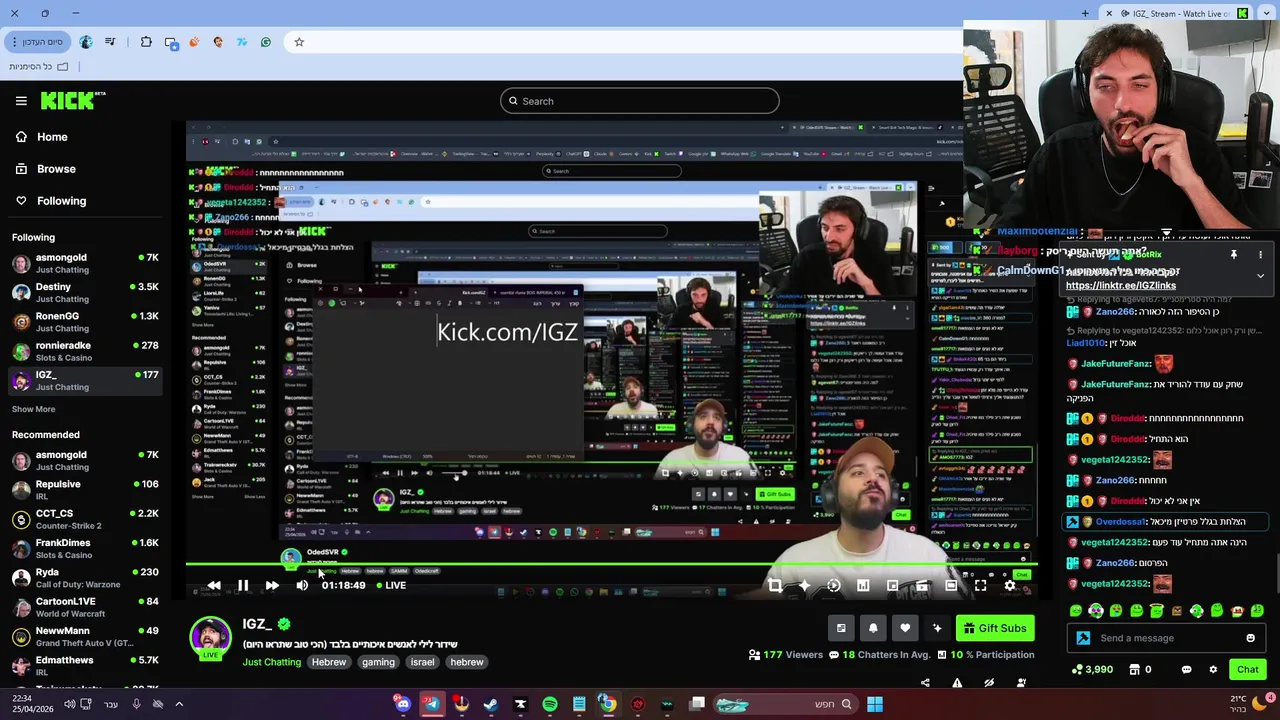Click the crop clip icon in player
This screenshot has width=1280, height=720.
[x=775, y=586]
